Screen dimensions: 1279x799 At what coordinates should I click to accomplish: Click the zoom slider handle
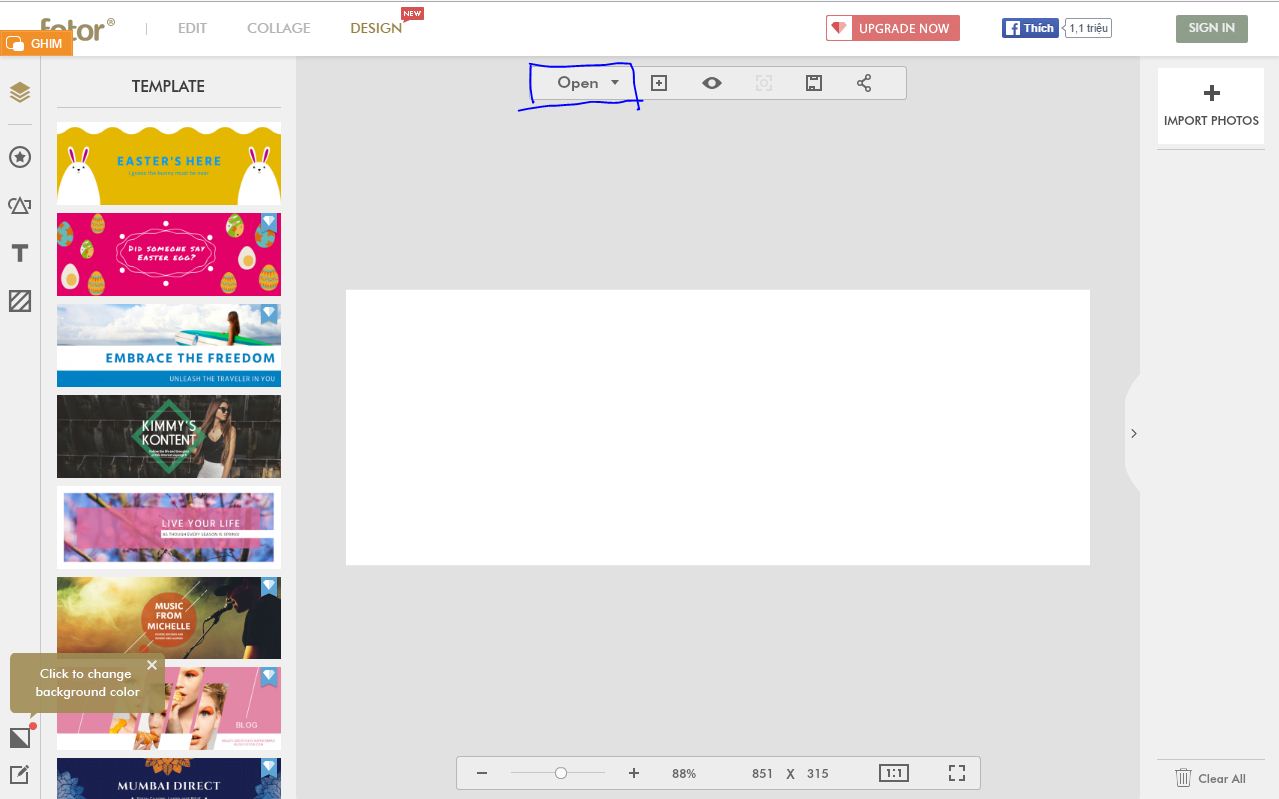(x=561, y=773)
